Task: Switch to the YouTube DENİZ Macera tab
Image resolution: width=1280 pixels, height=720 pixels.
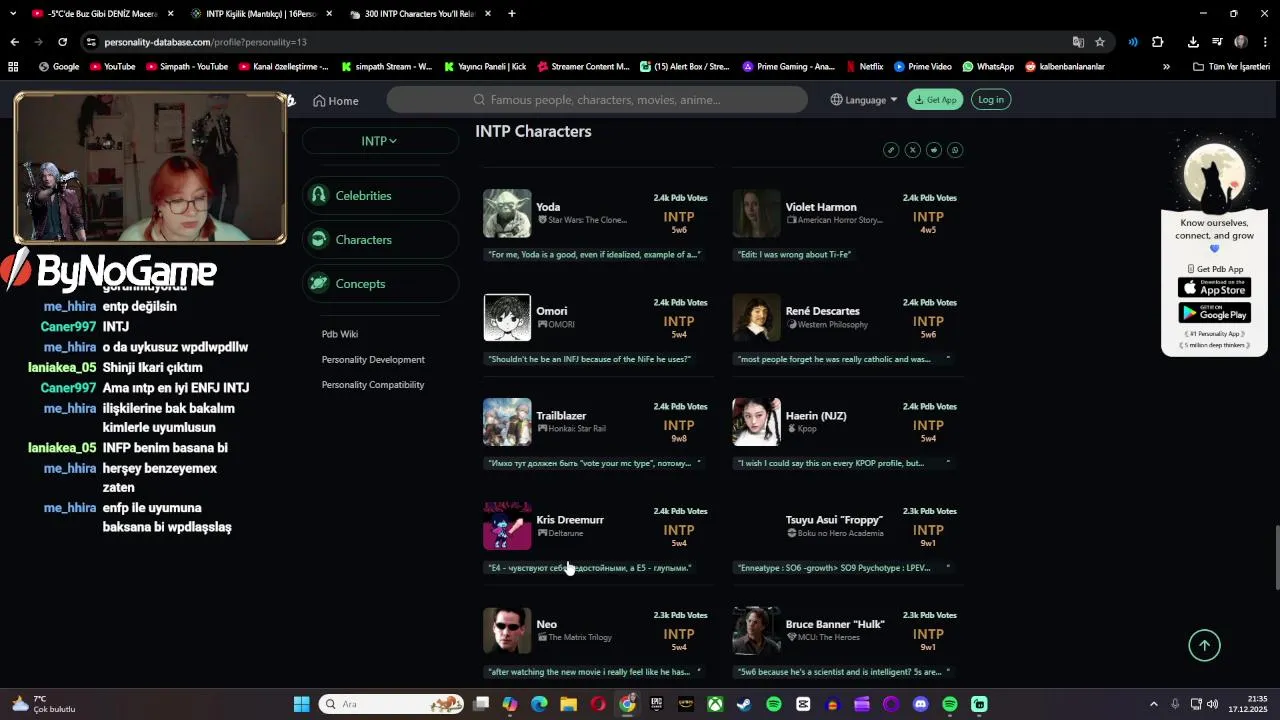Action: tap(103, 14)
